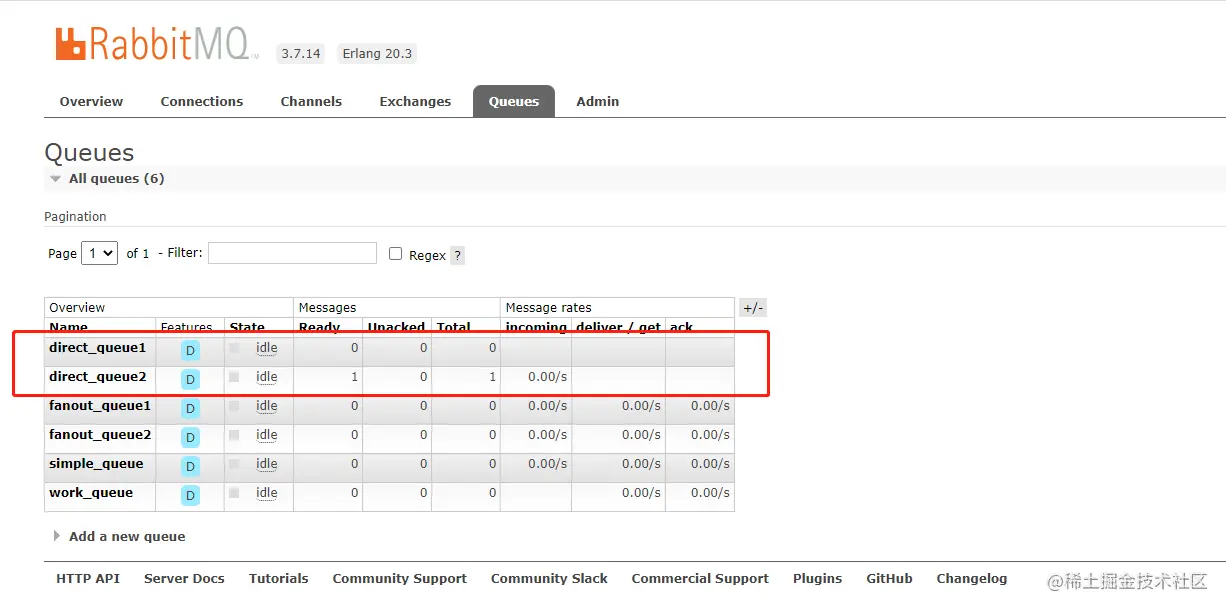This screenshot has height=610, width=1226.
Task: Click the state indicator square for fanout_queue1
Action: click(234, 406)
